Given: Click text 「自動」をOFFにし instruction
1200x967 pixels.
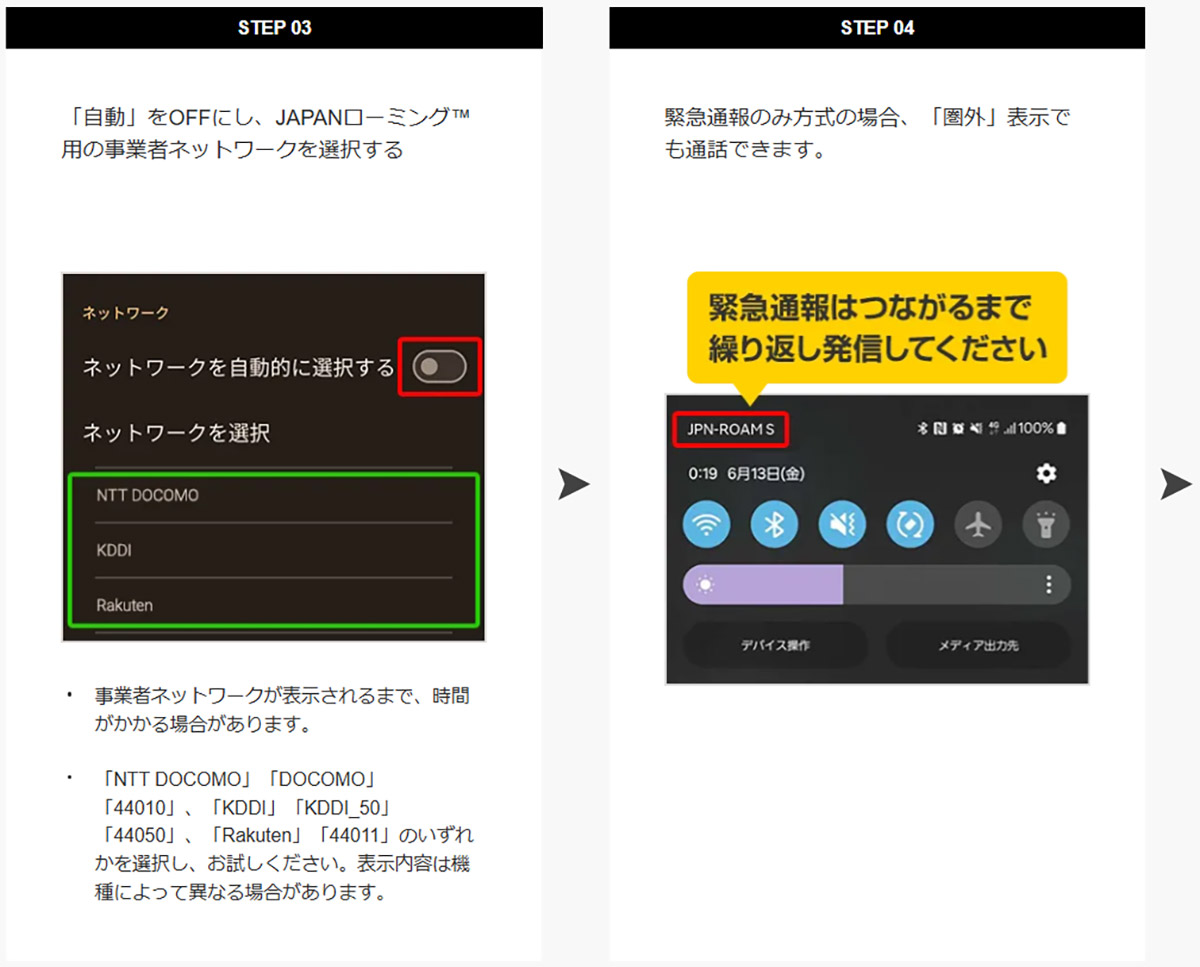Looking at the screenshot, I should click(x=265, y=133).
